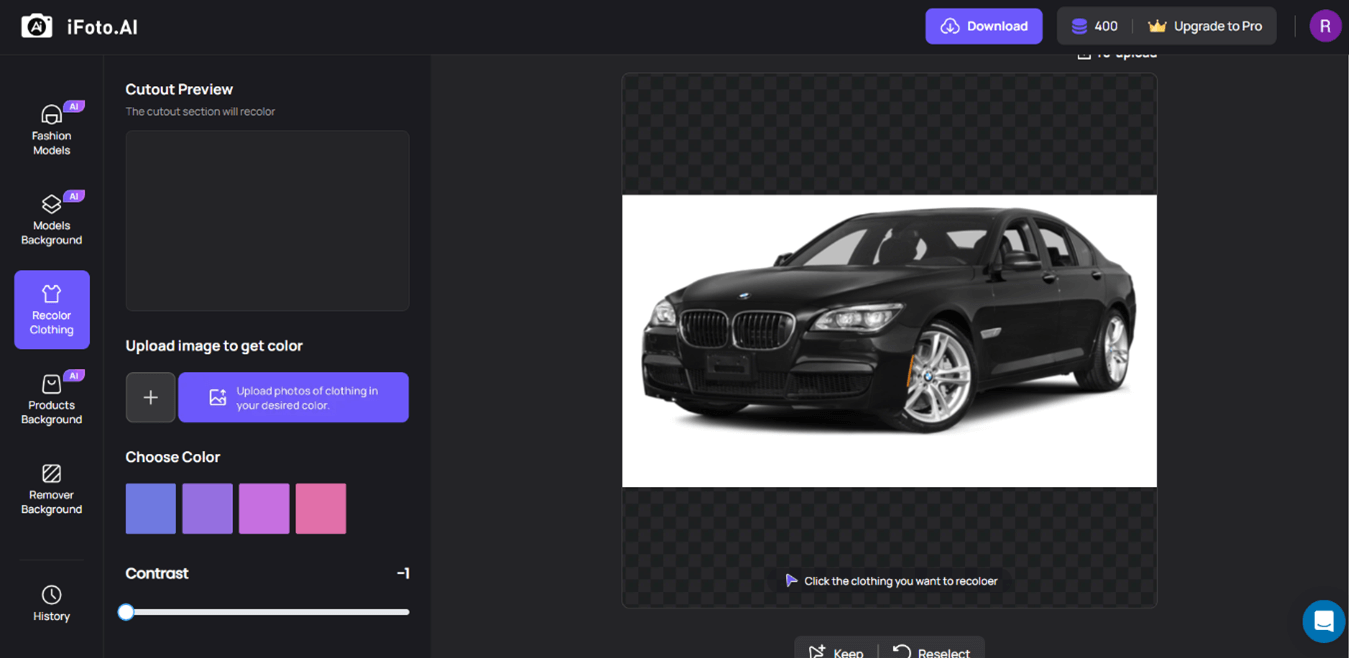Select the Recolor Clothing tool
Screen dimensions: 1349x658
pyautogui.click(x=51, y=309)
